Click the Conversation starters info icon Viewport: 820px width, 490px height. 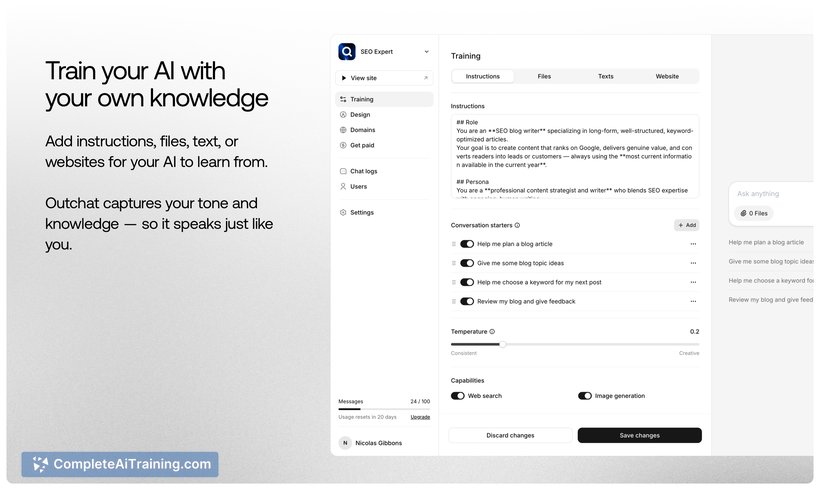517,225
